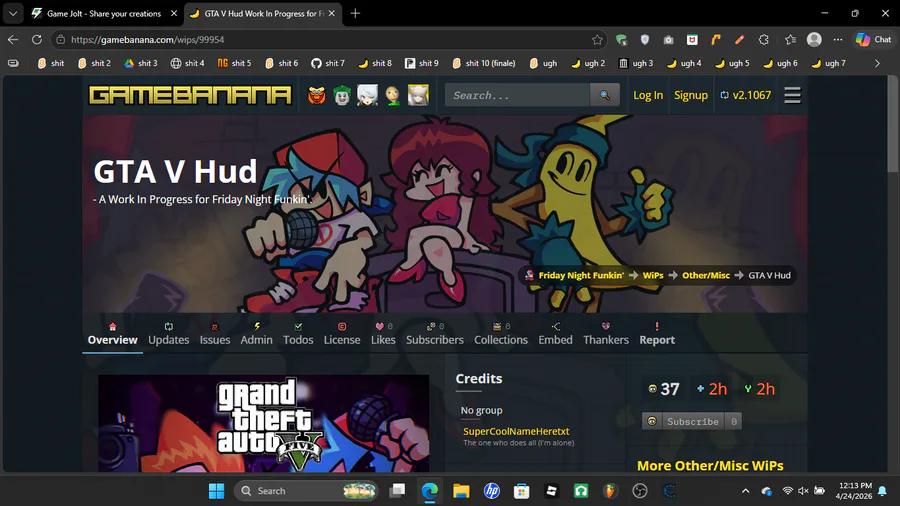Click the Report tab
The height and width of the screenshot is (506, 900).
[x=657, y=334]
